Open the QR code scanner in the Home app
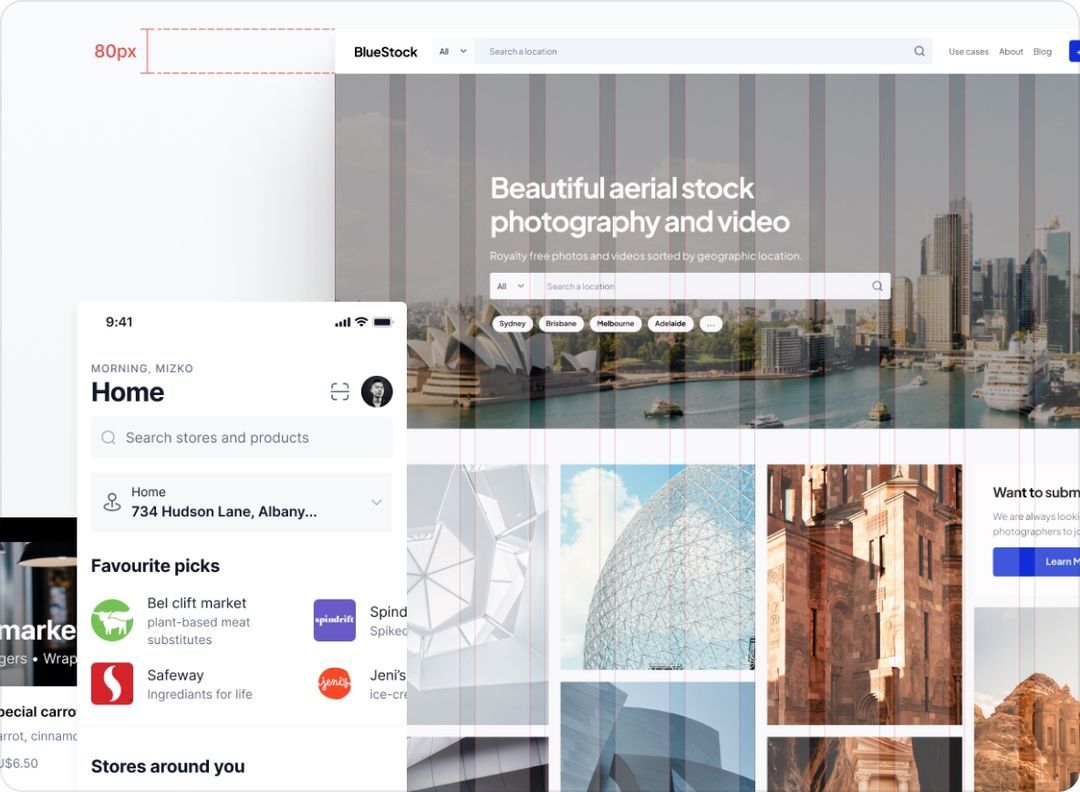This screenshot has width=1080, height=792. 340,391
